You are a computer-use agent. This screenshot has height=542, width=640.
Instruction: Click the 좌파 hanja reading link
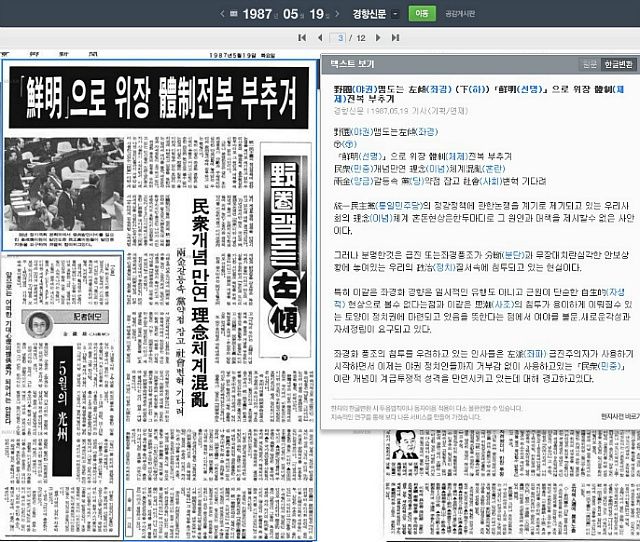533,353
